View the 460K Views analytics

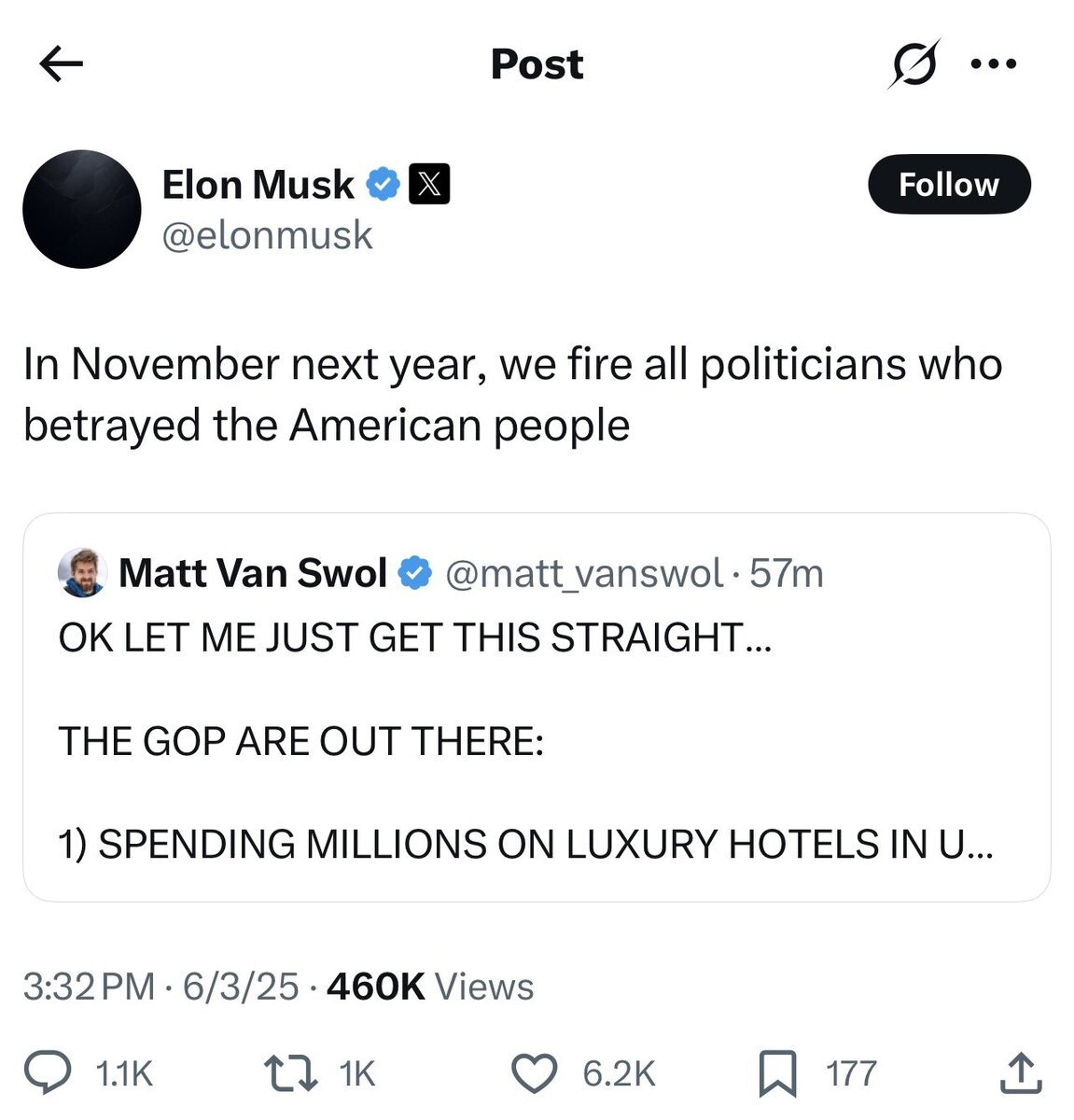pos(430,987)
